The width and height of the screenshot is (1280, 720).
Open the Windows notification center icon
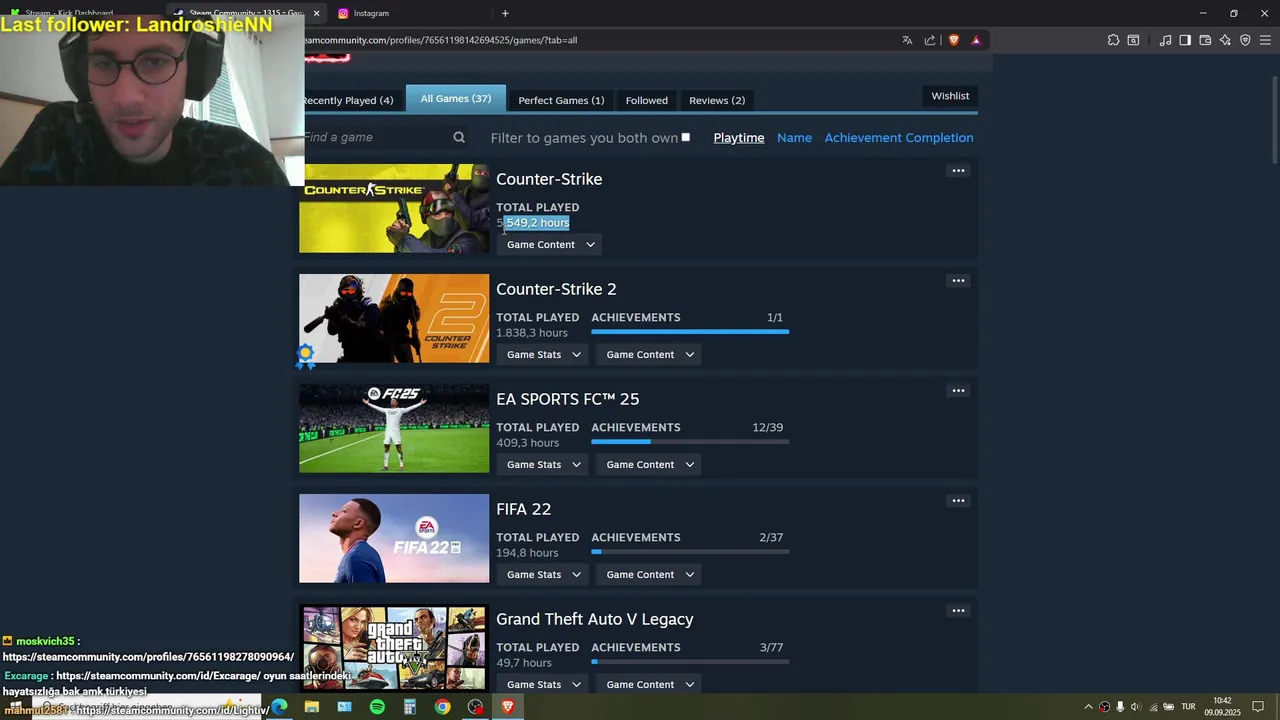click(x=1258, y=707)
